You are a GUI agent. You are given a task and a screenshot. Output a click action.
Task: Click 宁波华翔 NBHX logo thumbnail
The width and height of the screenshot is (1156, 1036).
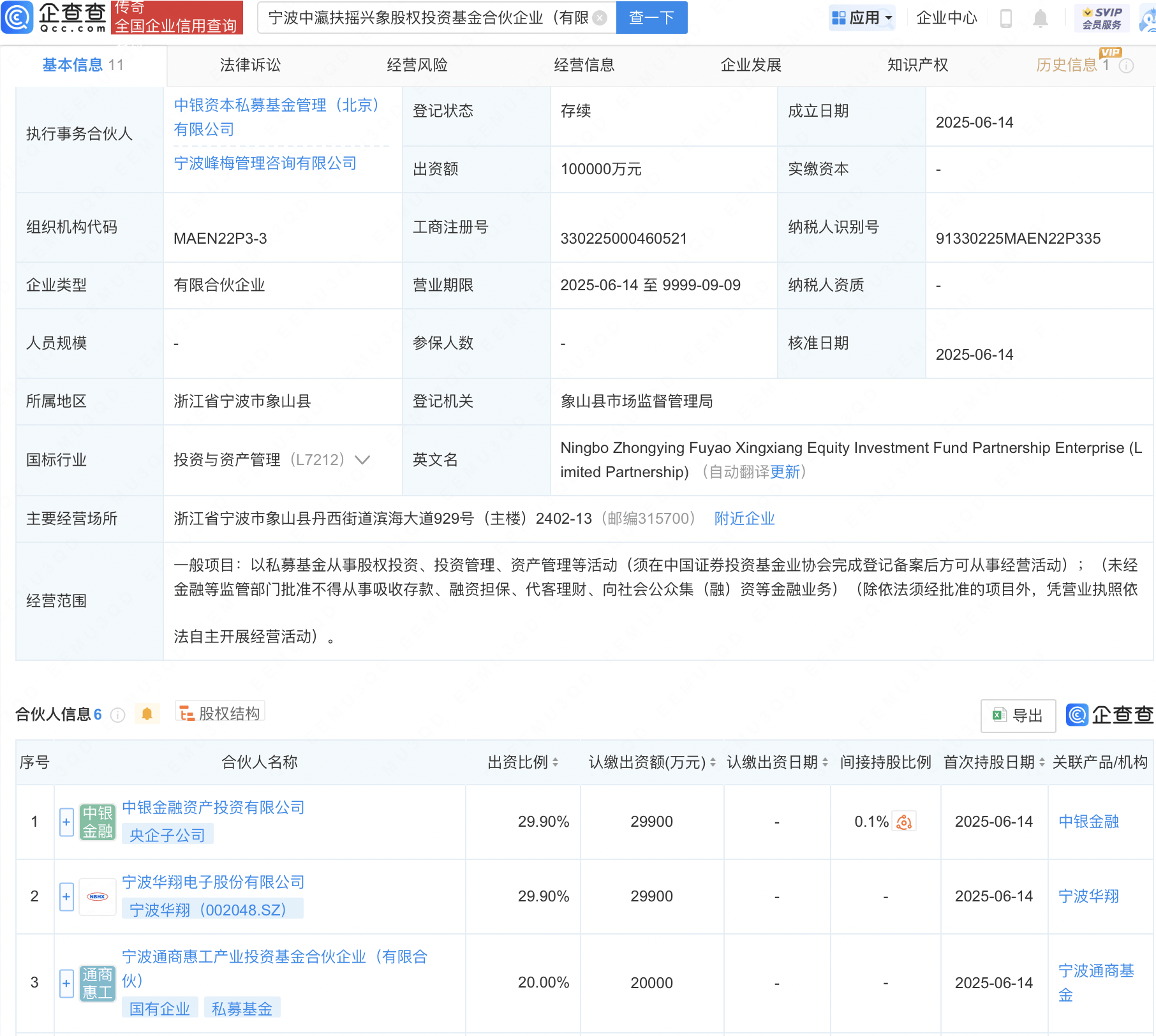click(x=98, y=896)
